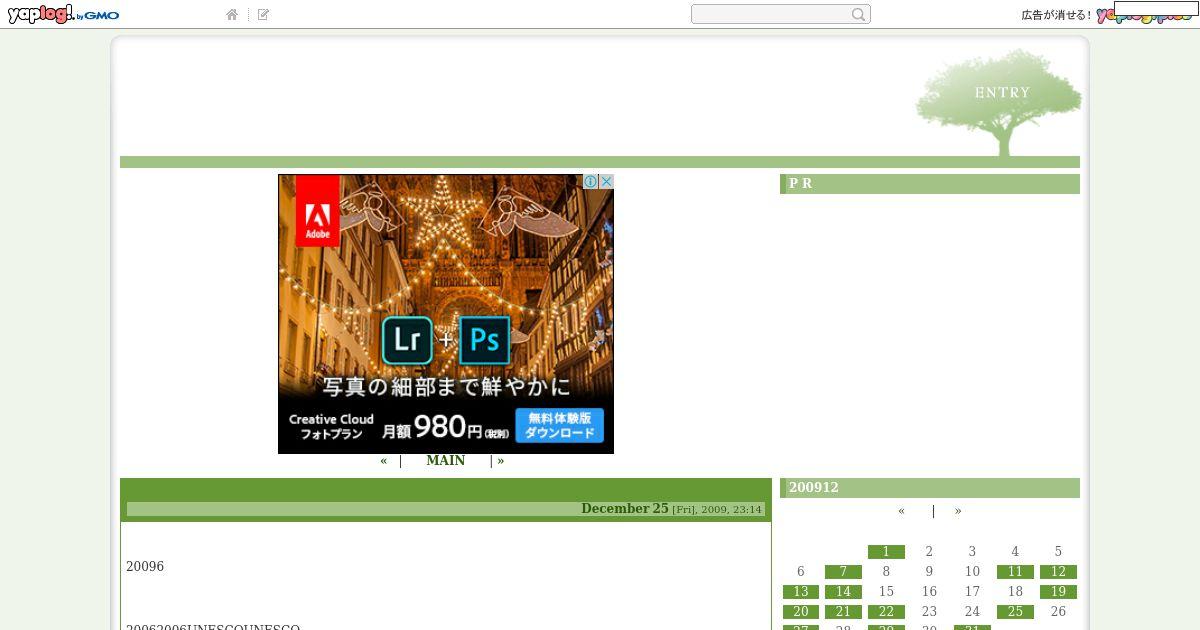Viewport: 1200px width, 630px height.
Task: Click calendar day 15 text
Action: pos(886,592)
